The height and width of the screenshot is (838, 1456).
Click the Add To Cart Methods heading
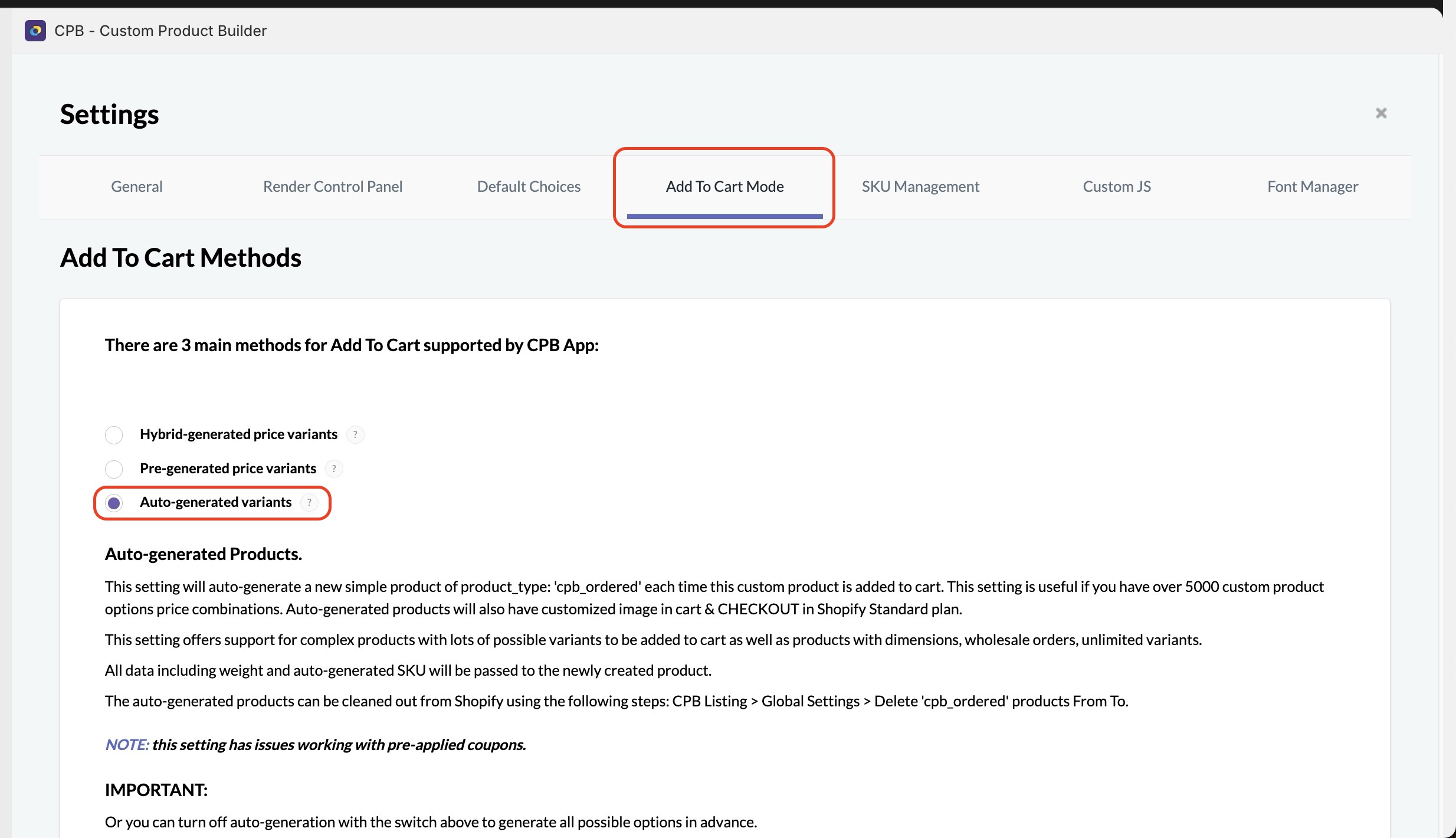click(181, 258)
